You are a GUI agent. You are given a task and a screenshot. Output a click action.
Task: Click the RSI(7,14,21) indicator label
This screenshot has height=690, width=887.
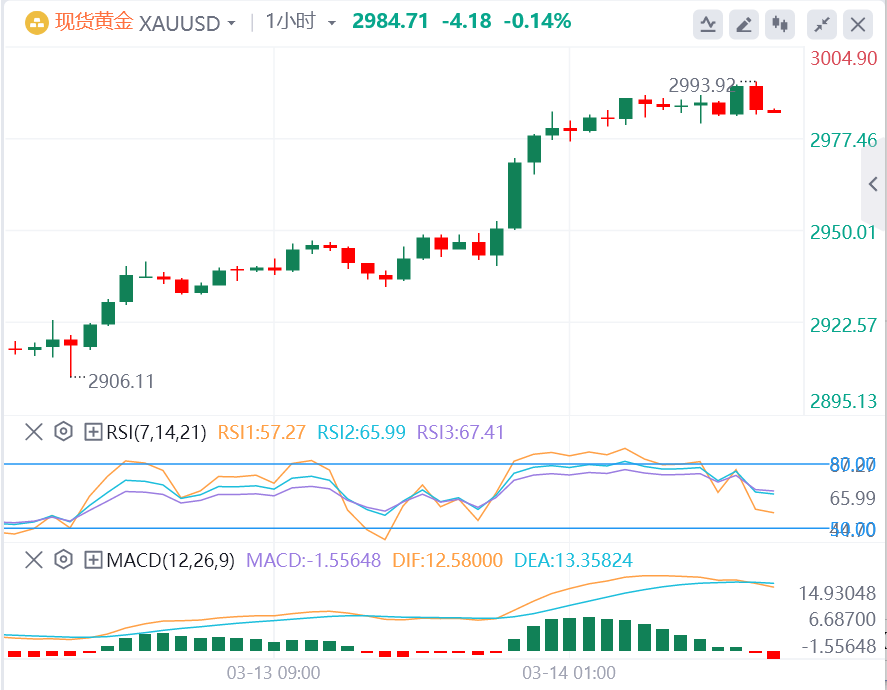point(156,432)
